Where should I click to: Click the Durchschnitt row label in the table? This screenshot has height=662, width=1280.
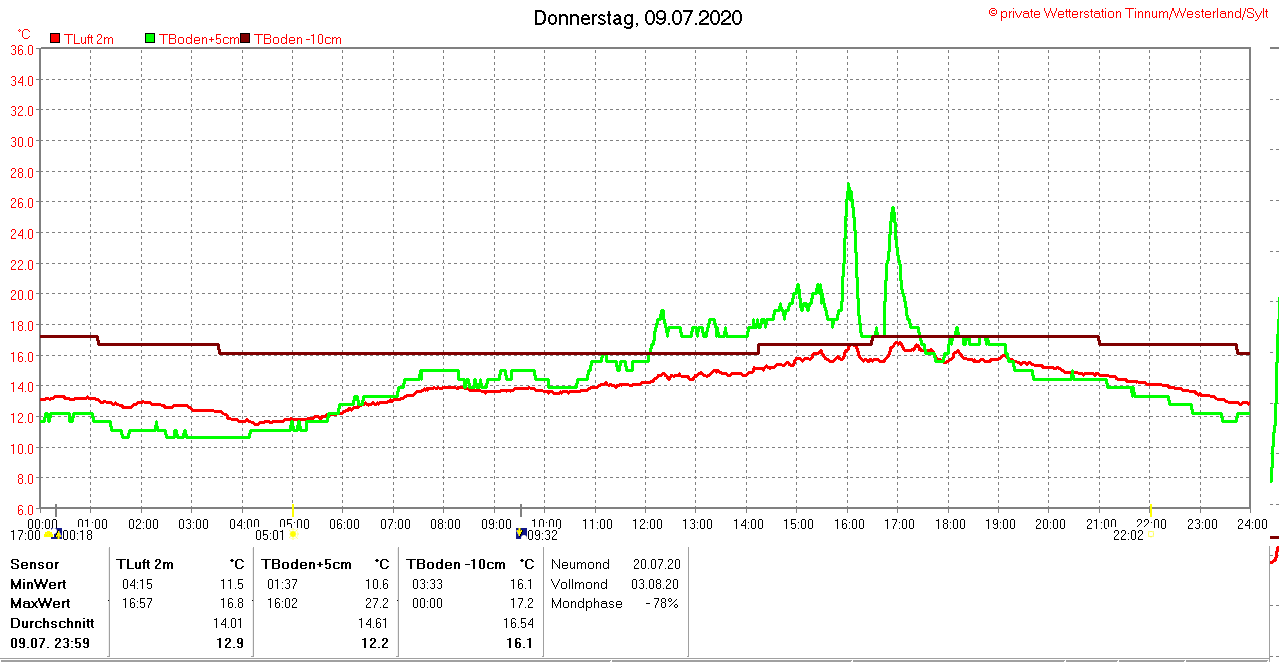[52, 623]
